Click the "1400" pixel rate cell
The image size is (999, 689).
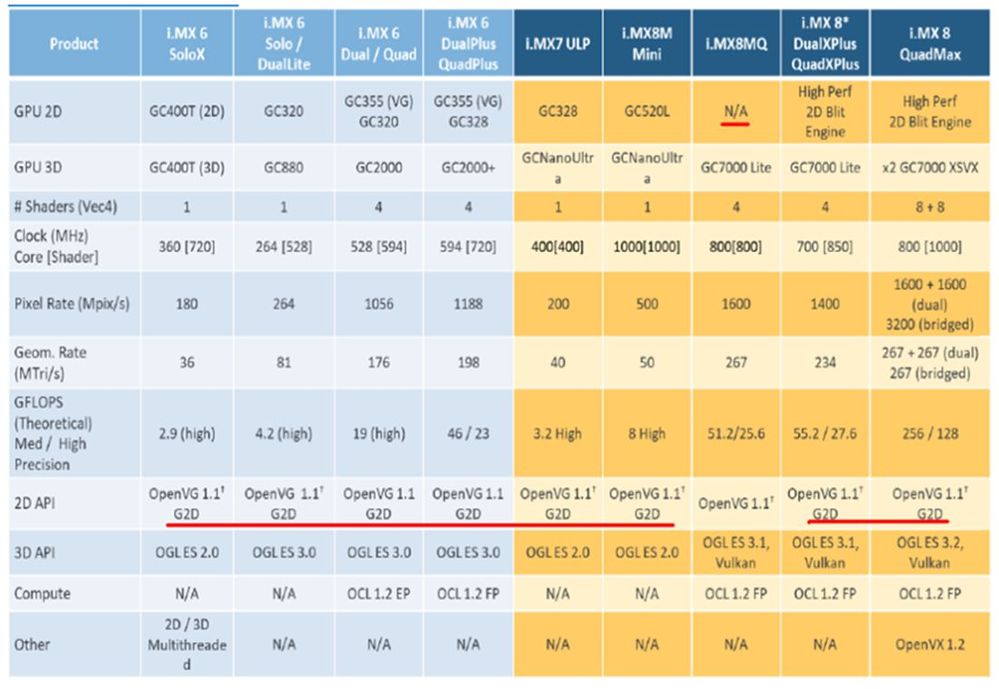tap(825, 303)
